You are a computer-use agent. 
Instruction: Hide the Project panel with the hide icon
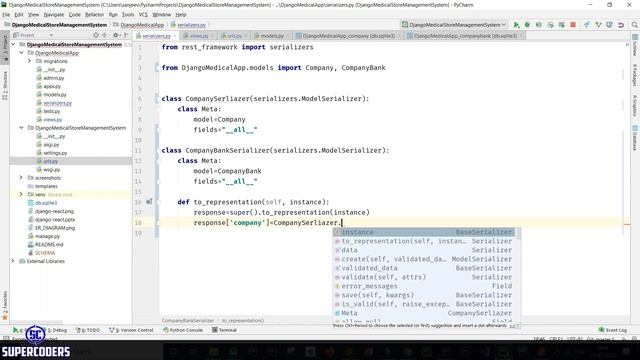click(x=126, y=36)
